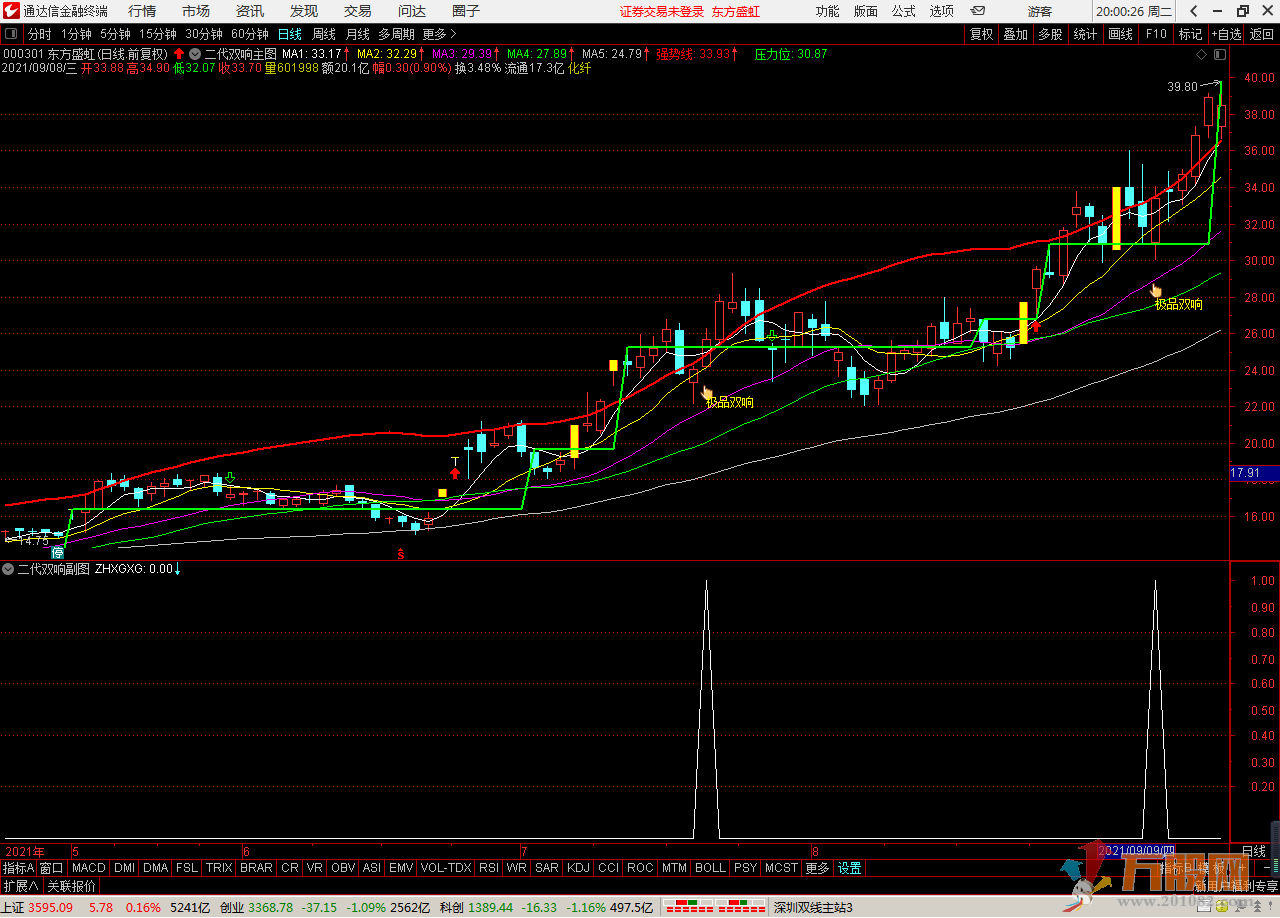Viewport: 1280px width, 918px height.
Task: Switch to 60分钟 period
Action: click(x=250, y=33)
